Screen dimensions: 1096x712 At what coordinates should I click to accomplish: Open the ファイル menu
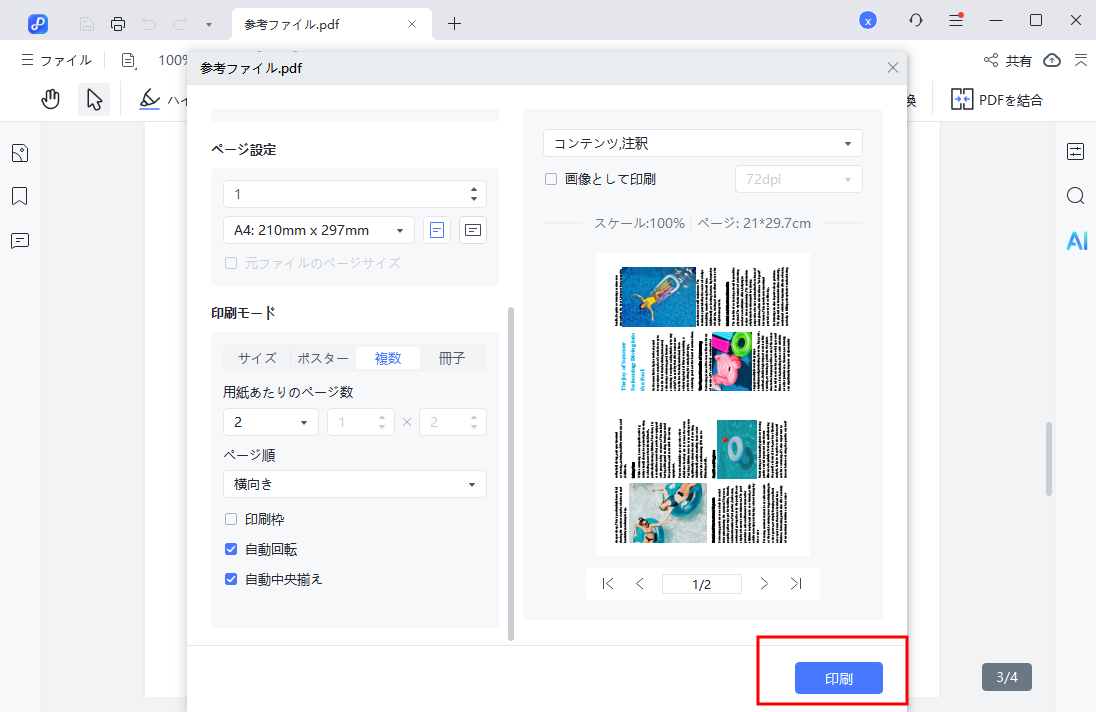point(57,60)
